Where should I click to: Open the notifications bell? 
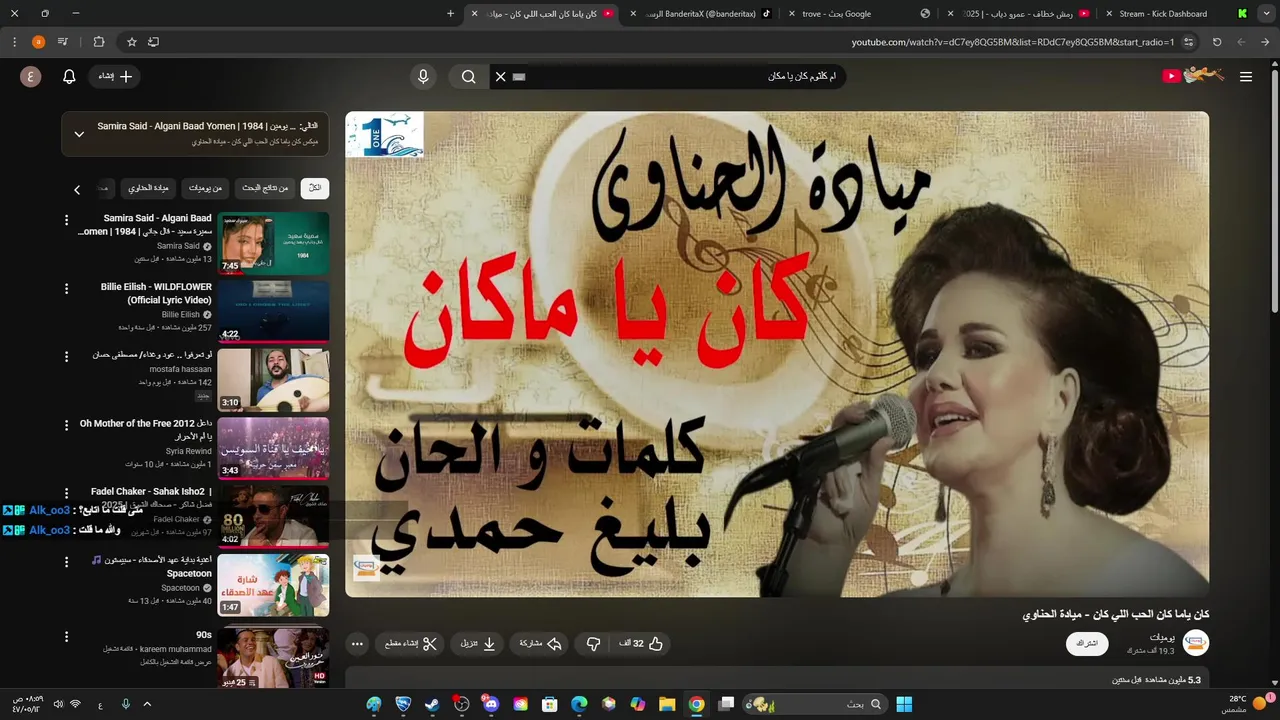(69, 77)
